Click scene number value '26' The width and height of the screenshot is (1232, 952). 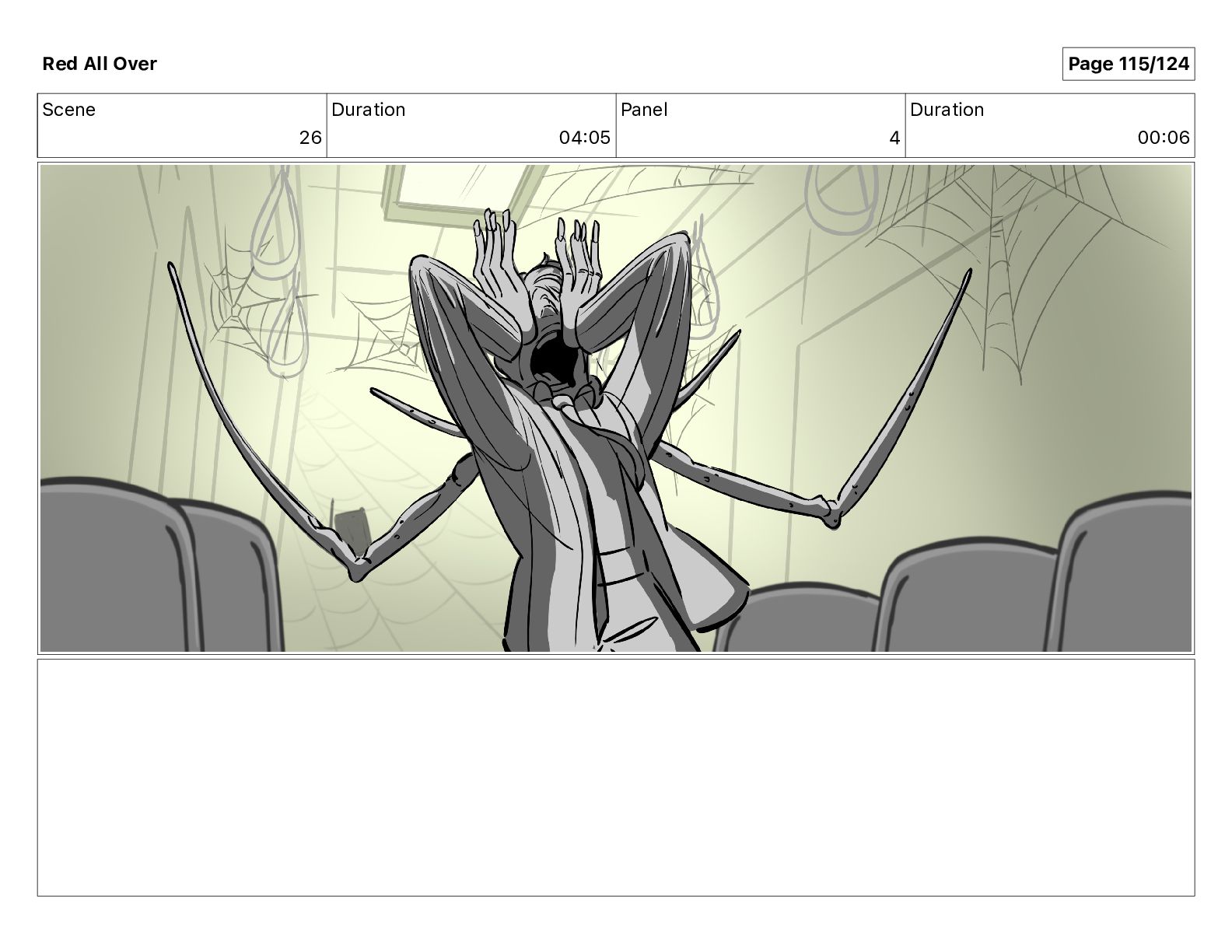click(310, 138)
